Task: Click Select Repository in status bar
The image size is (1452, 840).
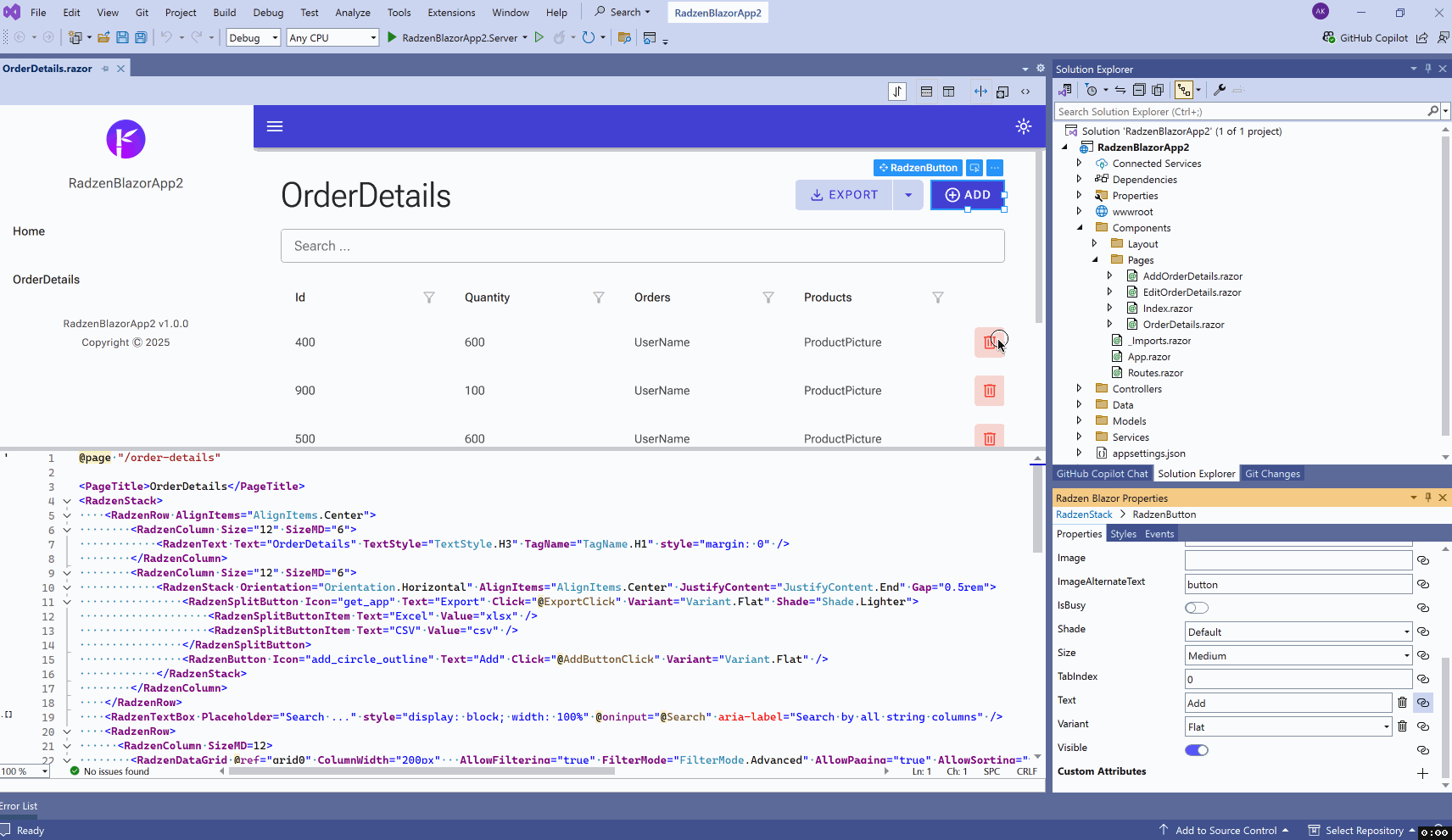Action: click(1364, 831)
